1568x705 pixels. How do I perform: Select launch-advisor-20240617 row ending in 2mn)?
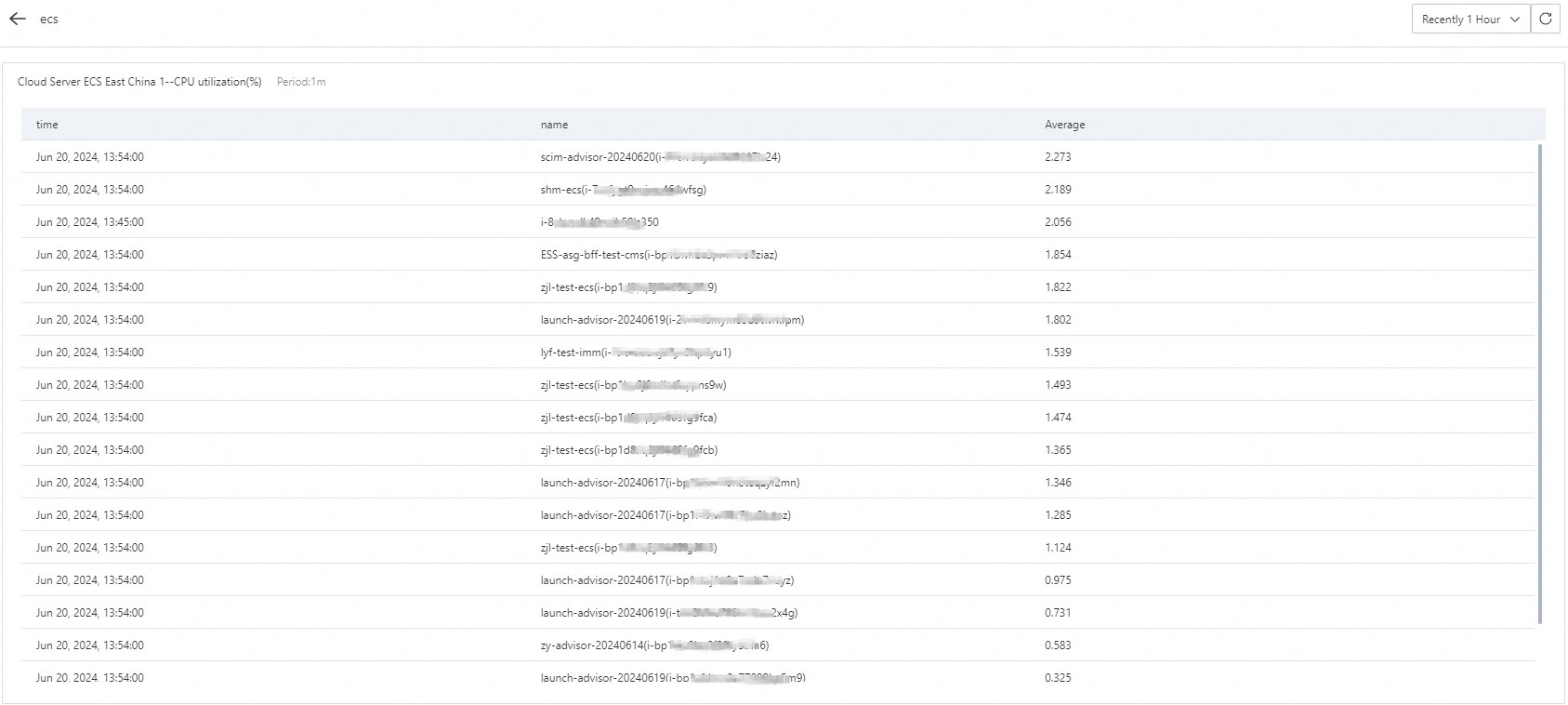670,483
